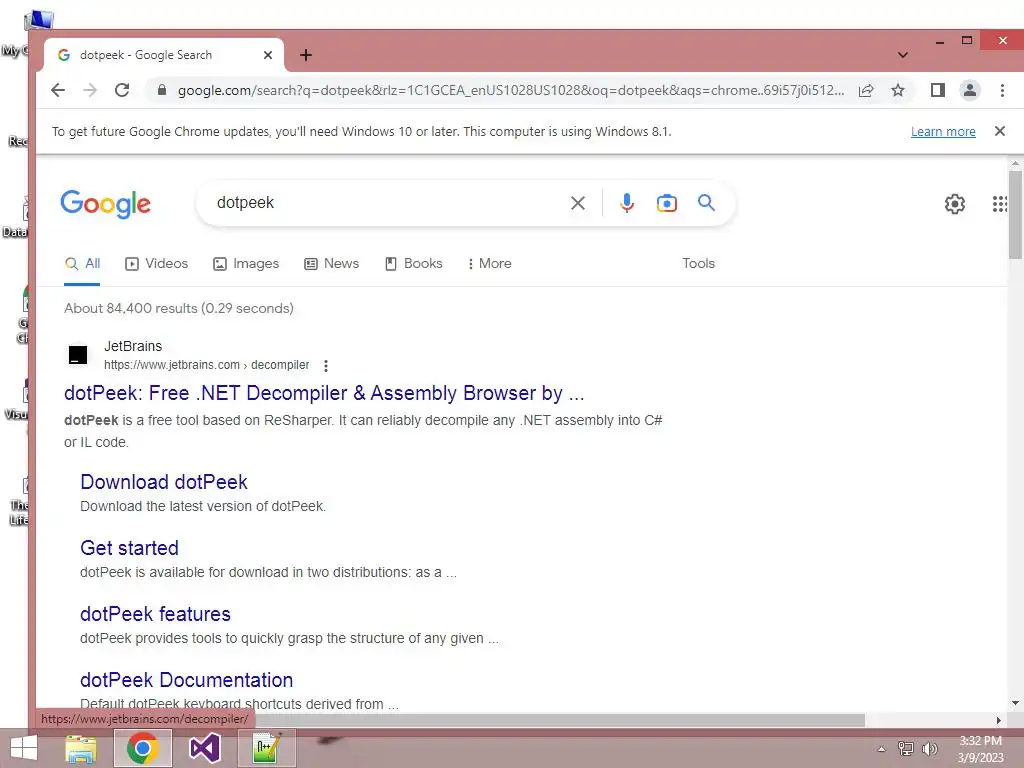The width and height of the screenshot is (1024, 768).
Task: Bookmark this page with the star icon
Action: 898,90
